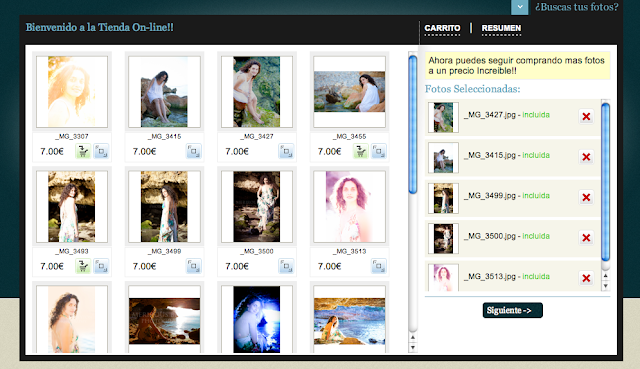The width and height of the screenshot is (640, 369).
Task: Click gallery scrollbar up arrow
Action: coord(413,337)
